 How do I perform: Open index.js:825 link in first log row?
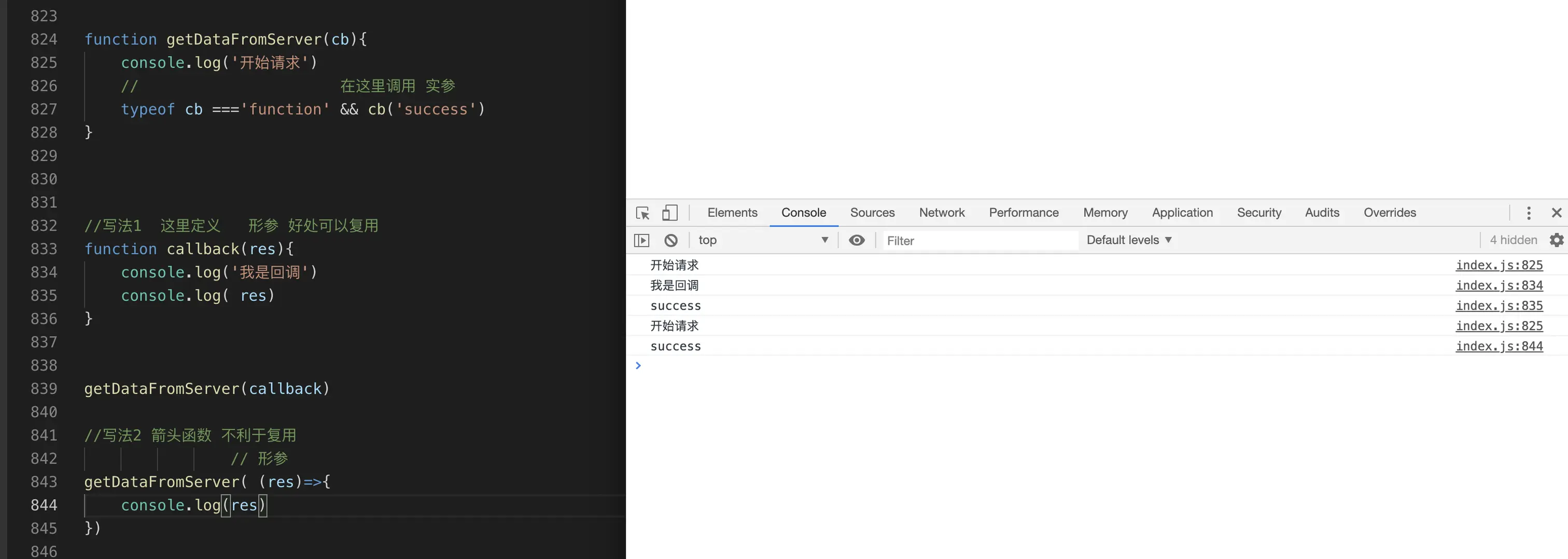(x=1499, y=265)
